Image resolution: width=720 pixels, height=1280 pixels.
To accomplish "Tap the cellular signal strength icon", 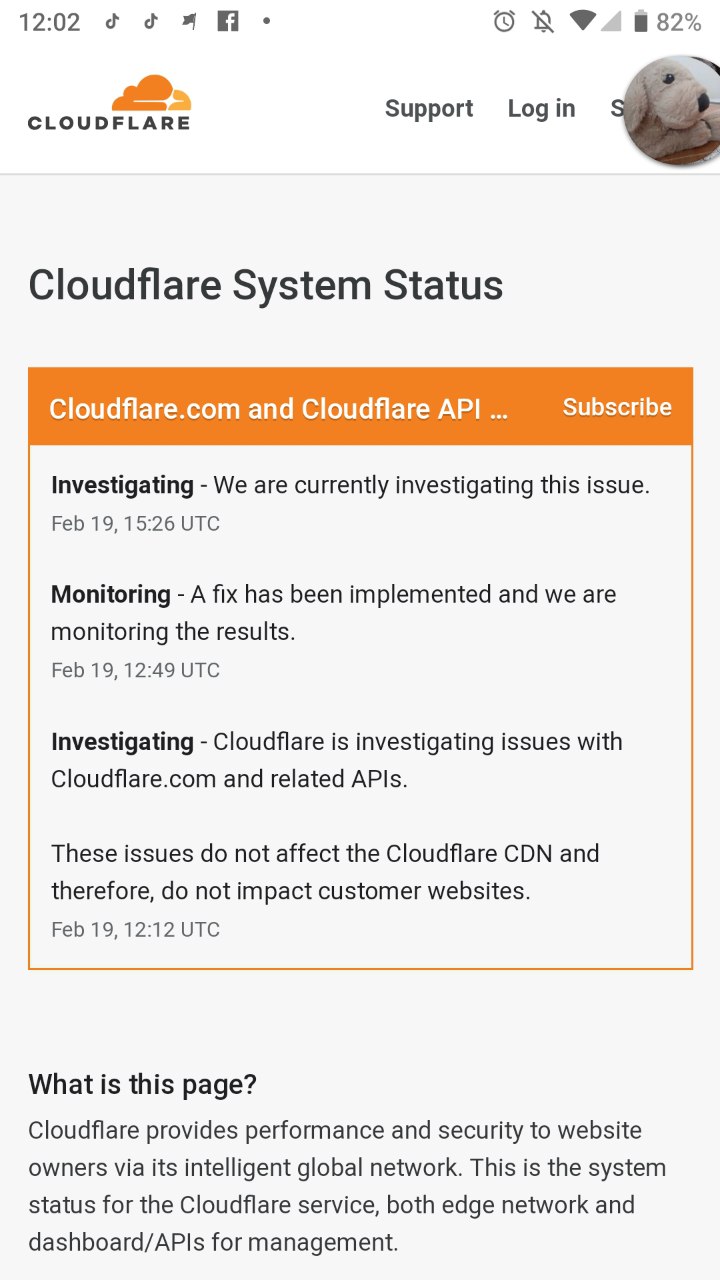I will point(610,21).
